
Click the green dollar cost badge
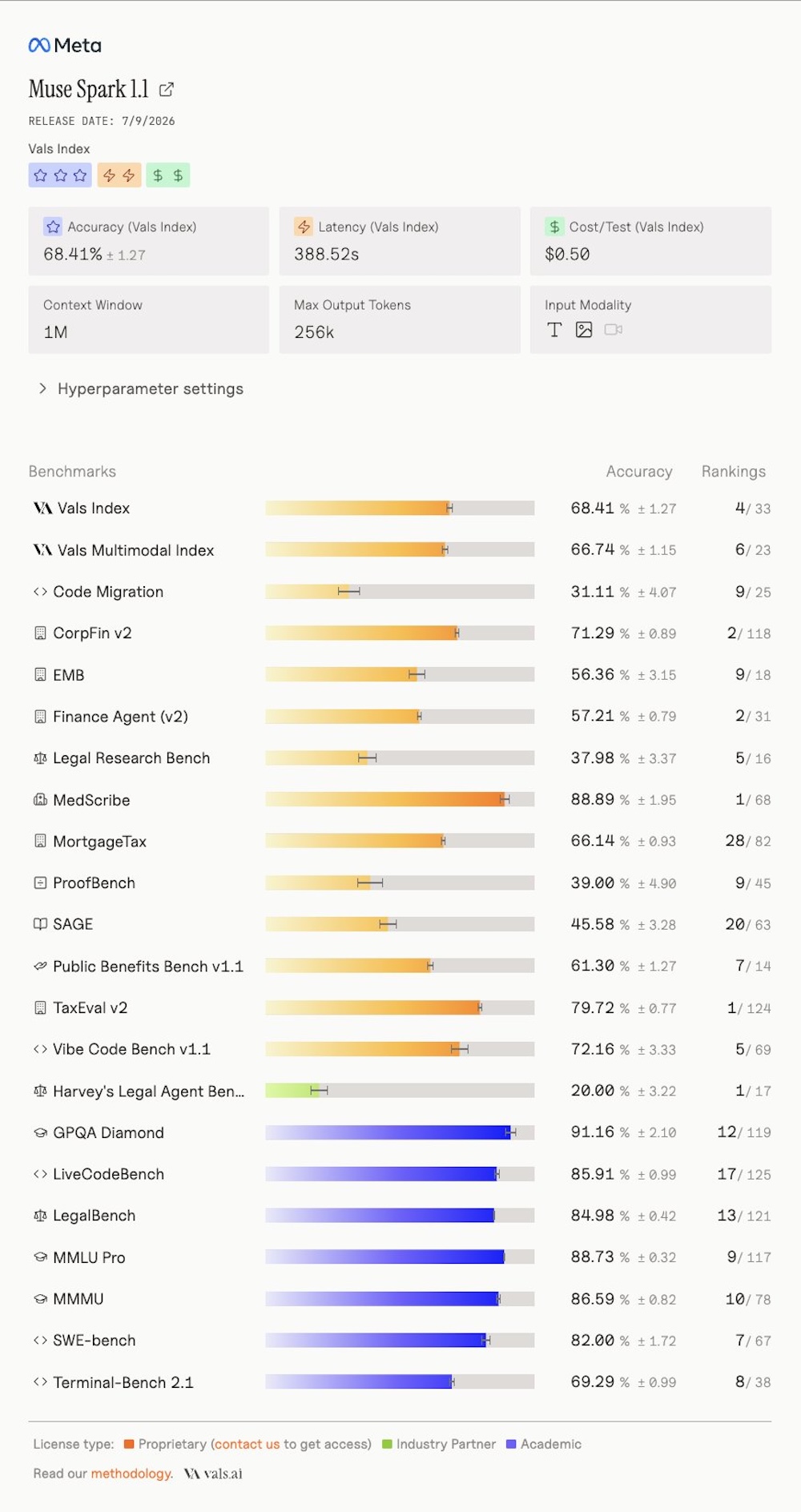168,175
